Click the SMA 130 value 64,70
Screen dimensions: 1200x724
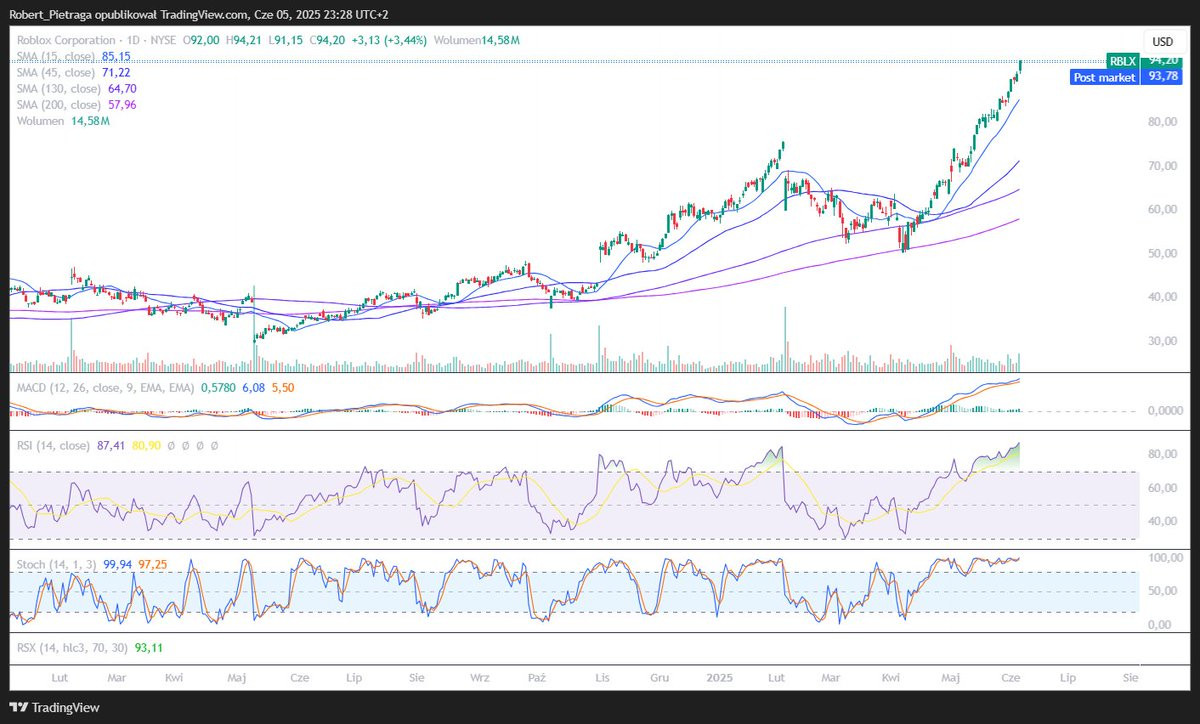tap(120, 89)
